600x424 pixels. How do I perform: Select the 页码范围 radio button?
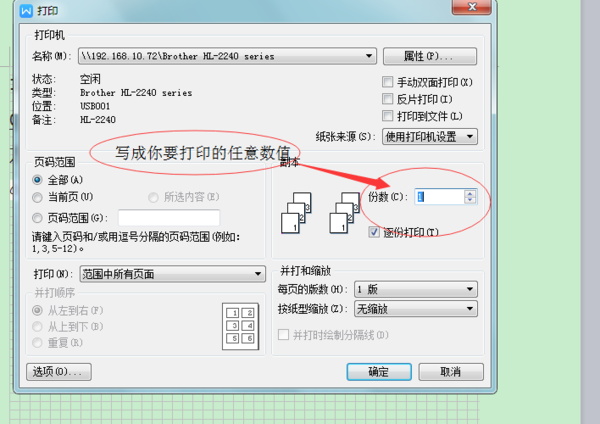(x=37, y=218)
